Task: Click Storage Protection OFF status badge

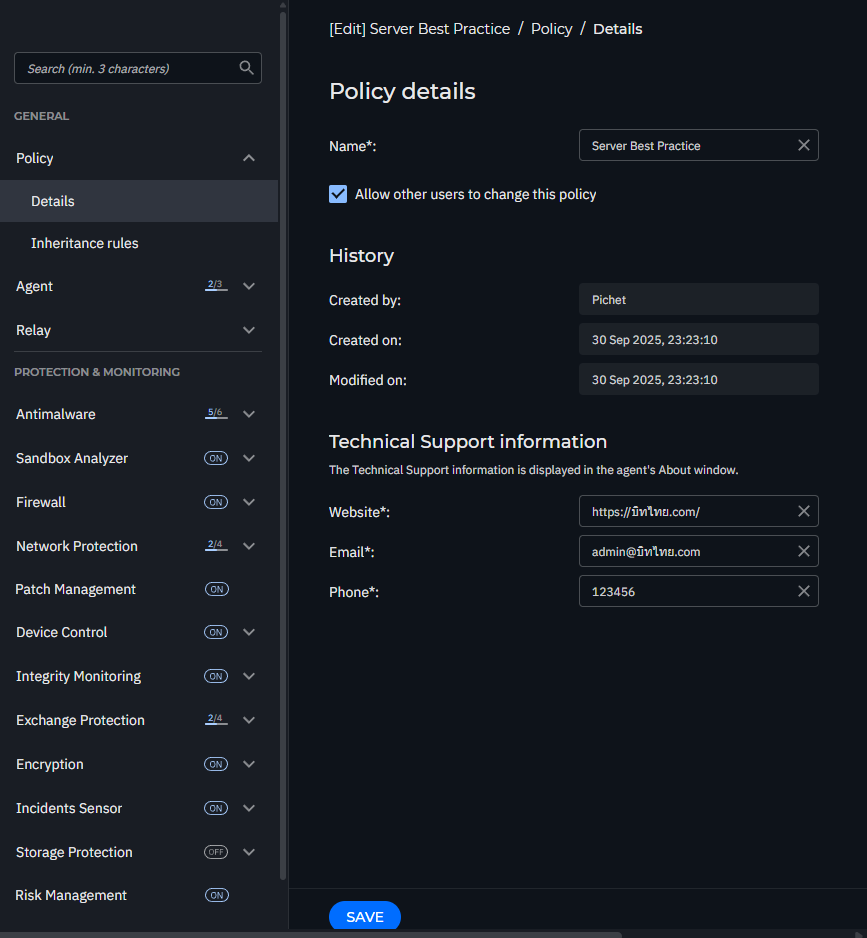Action: click(216, 852)
